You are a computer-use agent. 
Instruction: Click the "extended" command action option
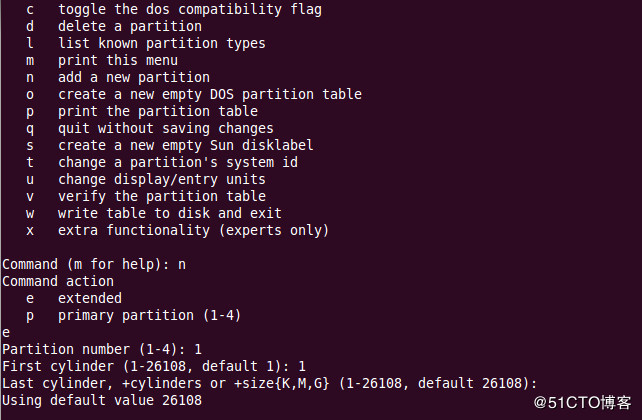pyautogui.click(x=90, y=298)
